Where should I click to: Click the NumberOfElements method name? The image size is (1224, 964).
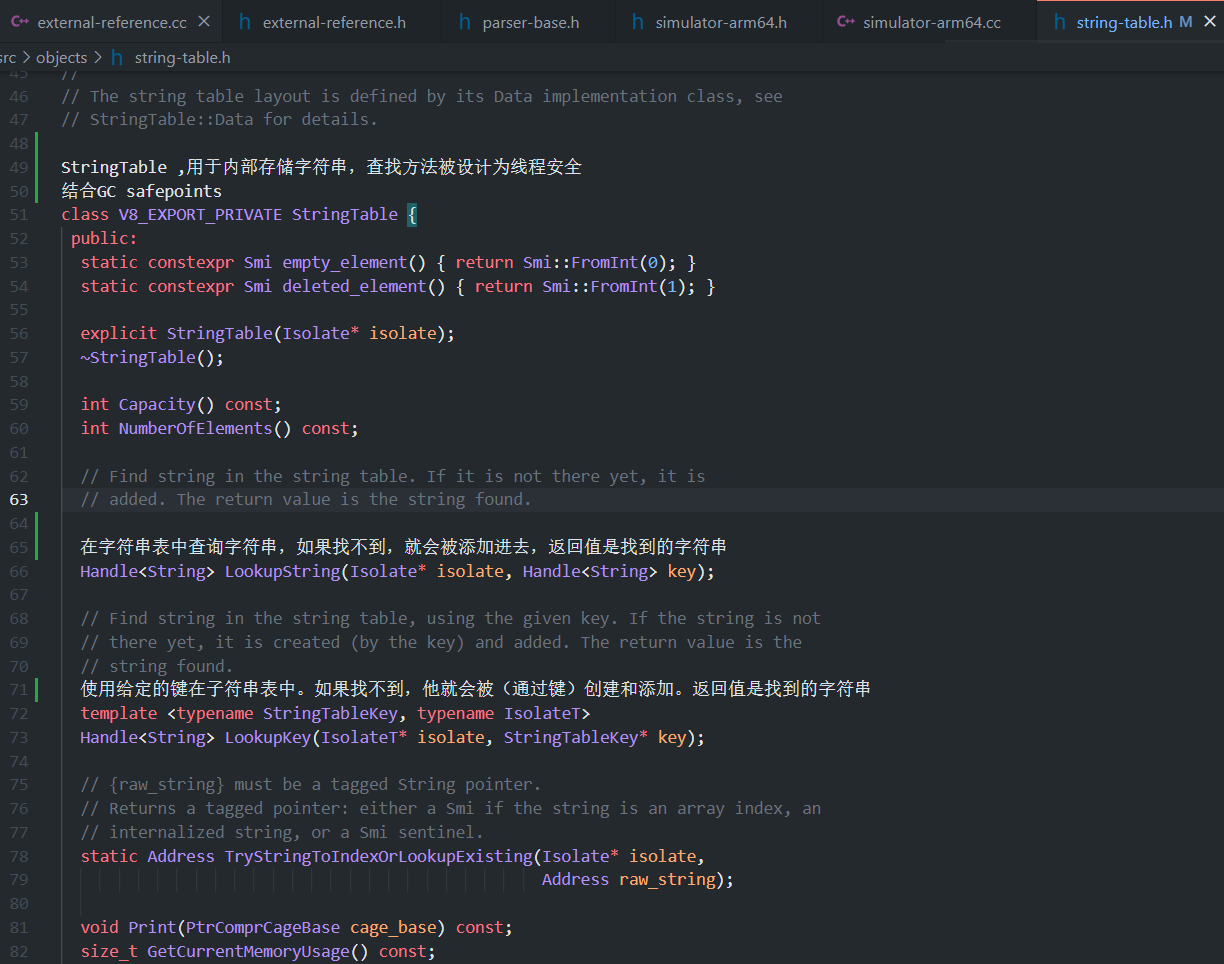[x=196, y=428]
